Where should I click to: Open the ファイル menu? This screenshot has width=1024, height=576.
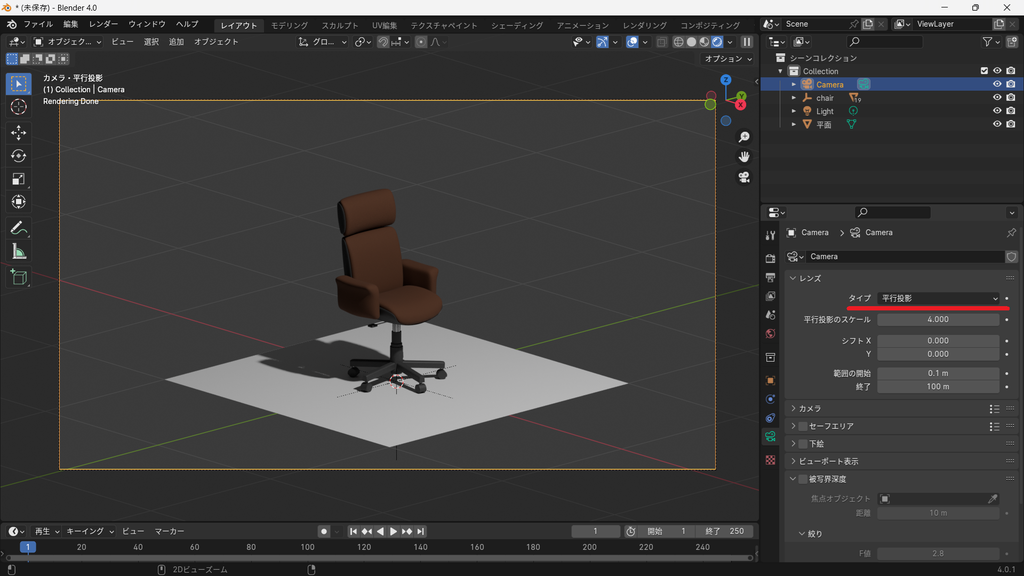38,24
